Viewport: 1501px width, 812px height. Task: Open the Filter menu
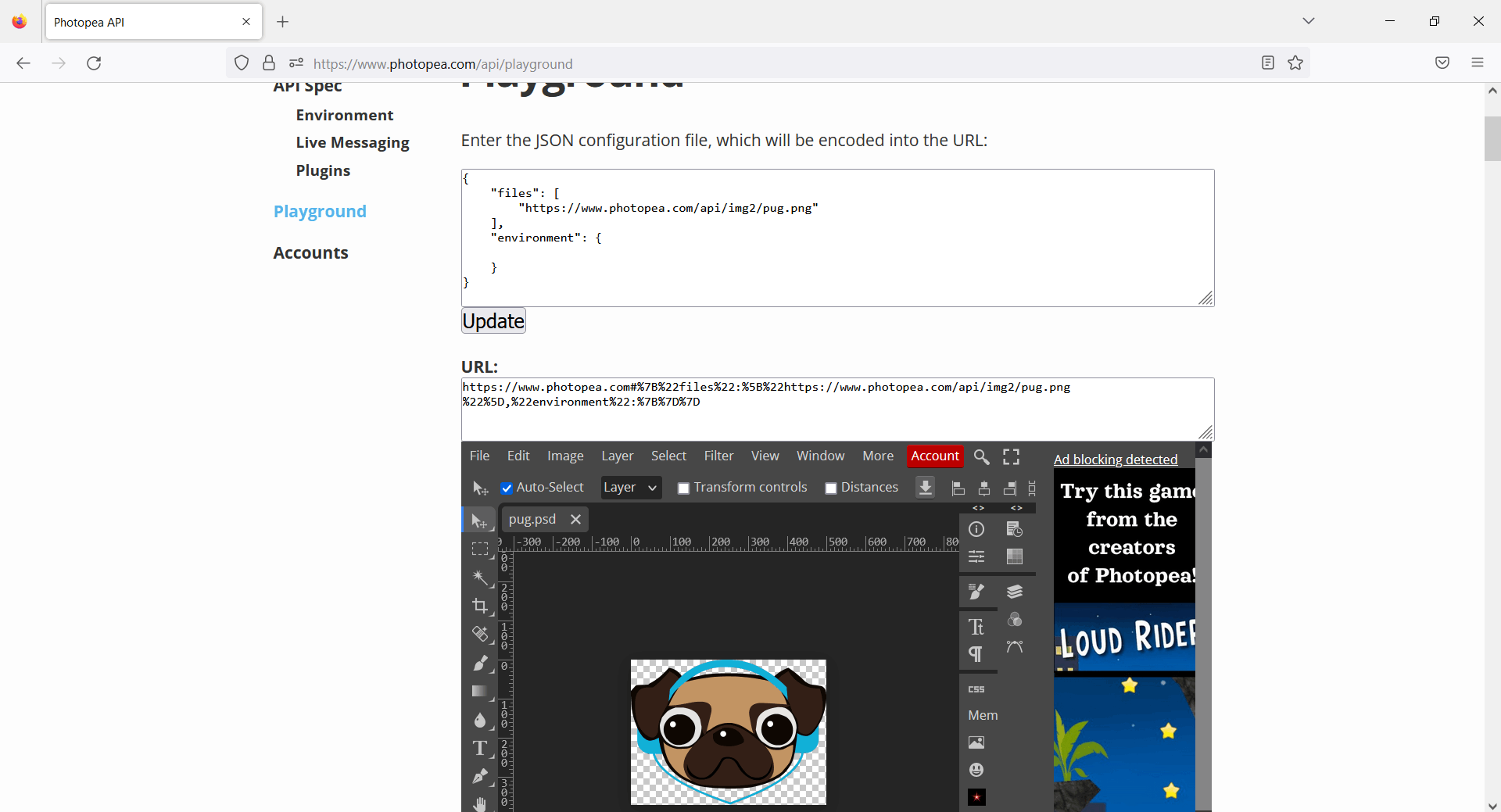(x=718, y=456)
